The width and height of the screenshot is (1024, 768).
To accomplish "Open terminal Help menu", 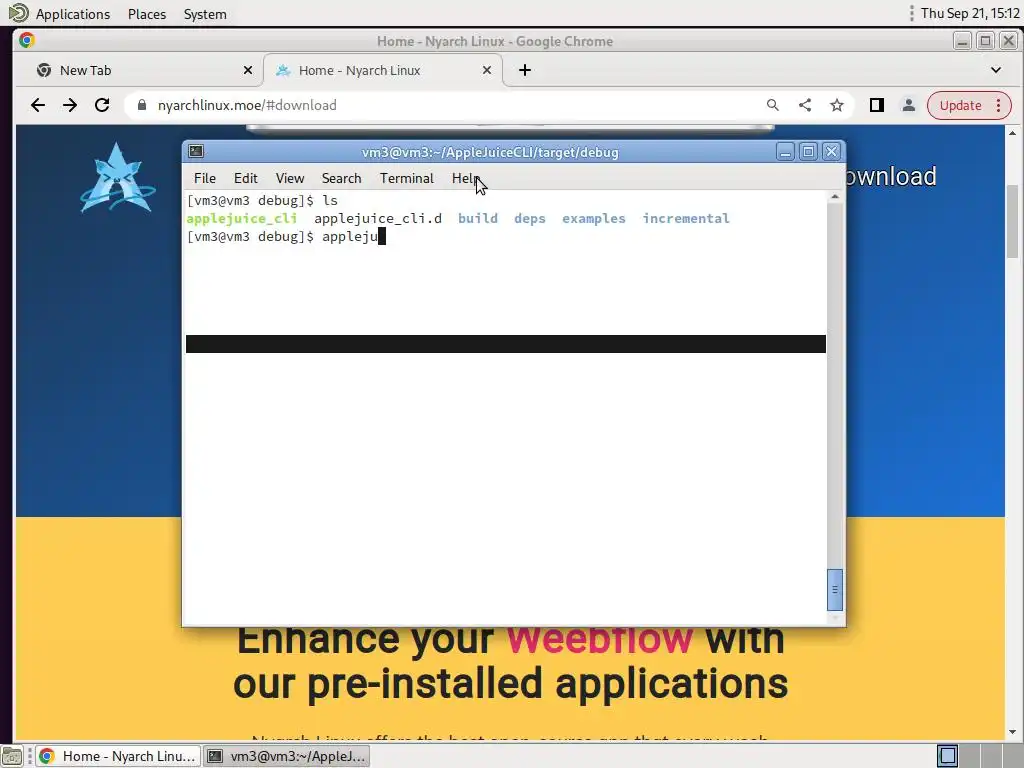I will 466,178.
